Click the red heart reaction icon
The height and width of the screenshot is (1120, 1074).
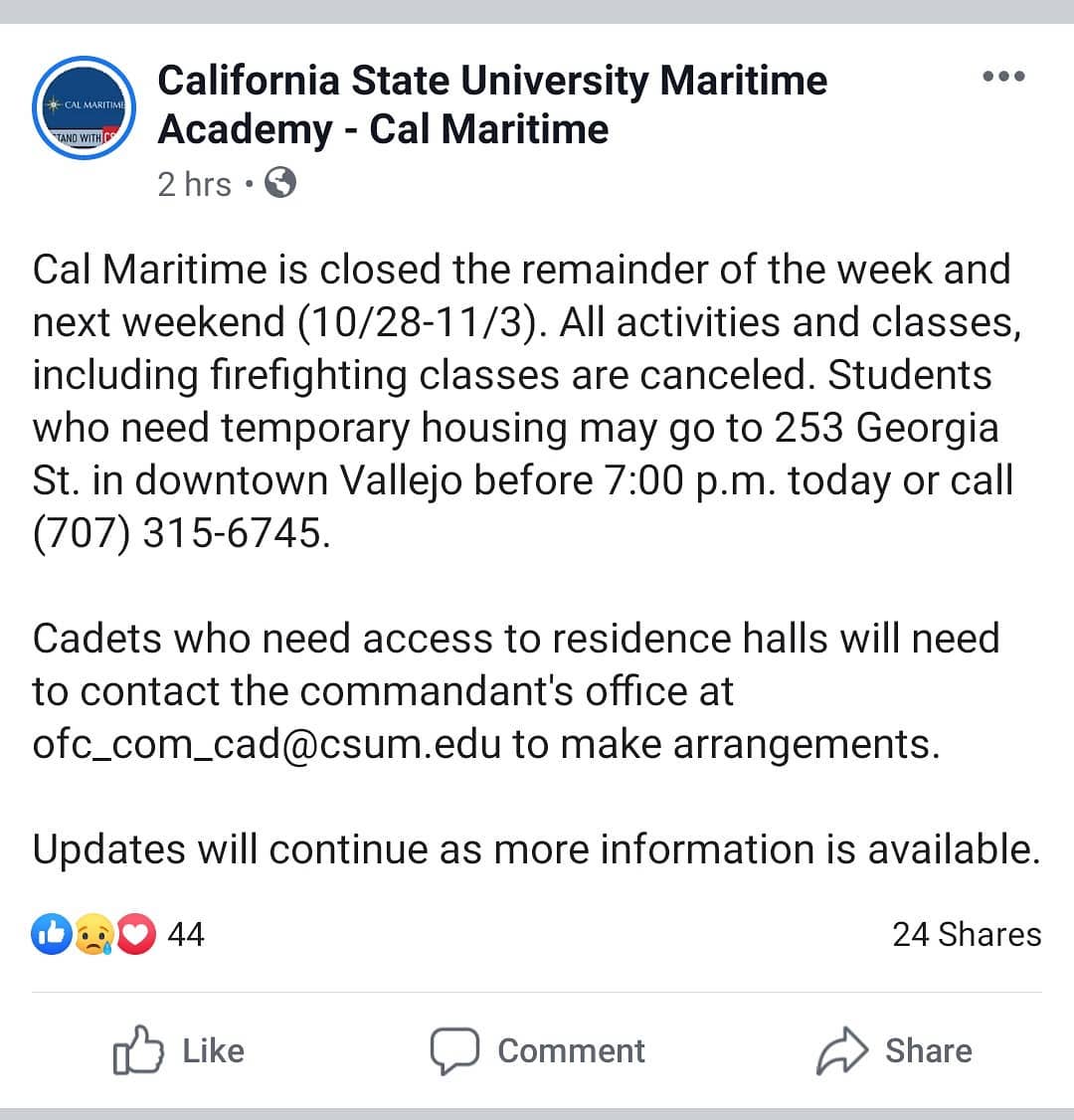click(135, 934)
